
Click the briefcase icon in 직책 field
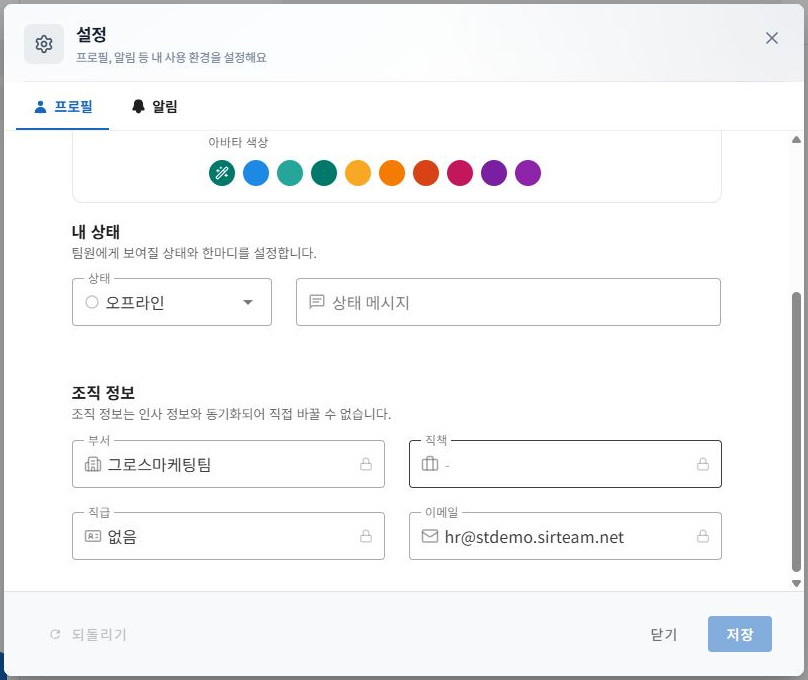coord(430,464)
